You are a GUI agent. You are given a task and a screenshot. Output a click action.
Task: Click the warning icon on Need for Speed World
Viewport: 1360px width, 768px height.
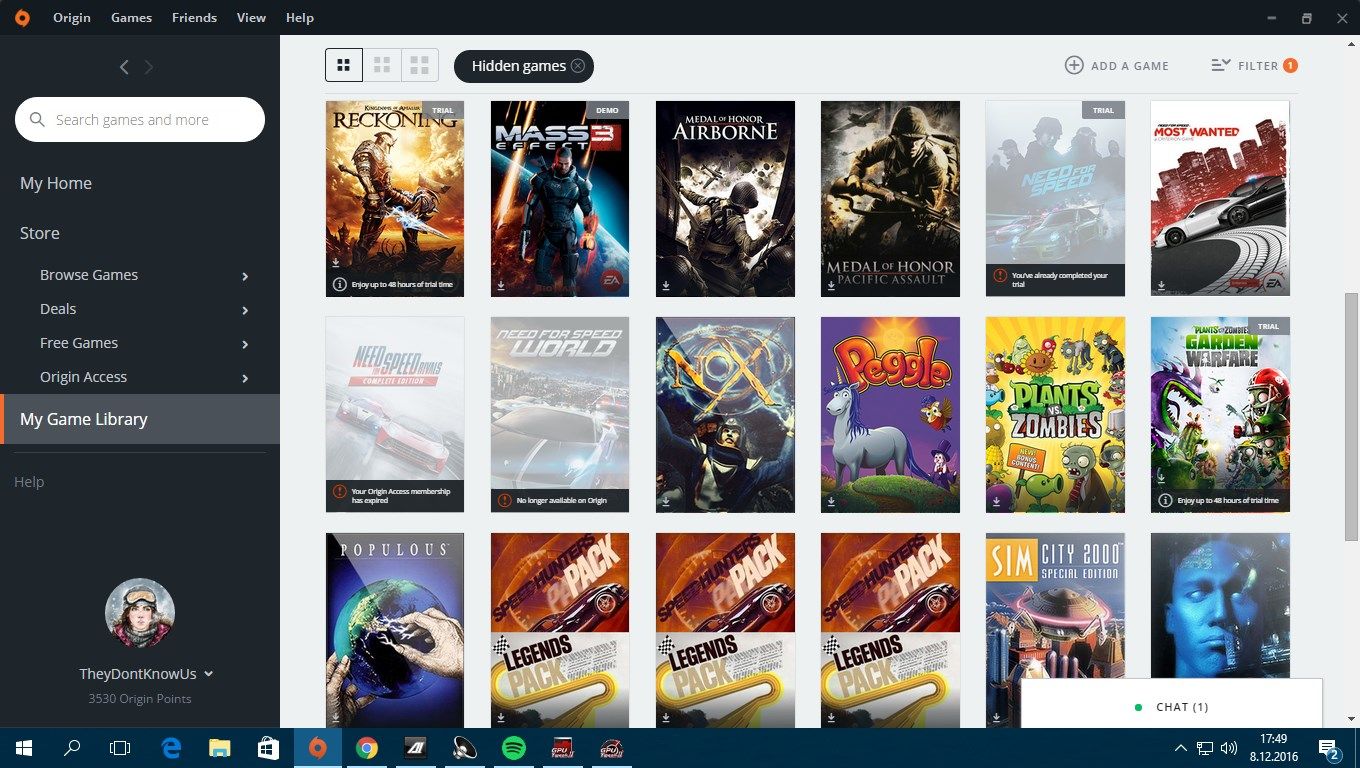click(x=505, y=500)
